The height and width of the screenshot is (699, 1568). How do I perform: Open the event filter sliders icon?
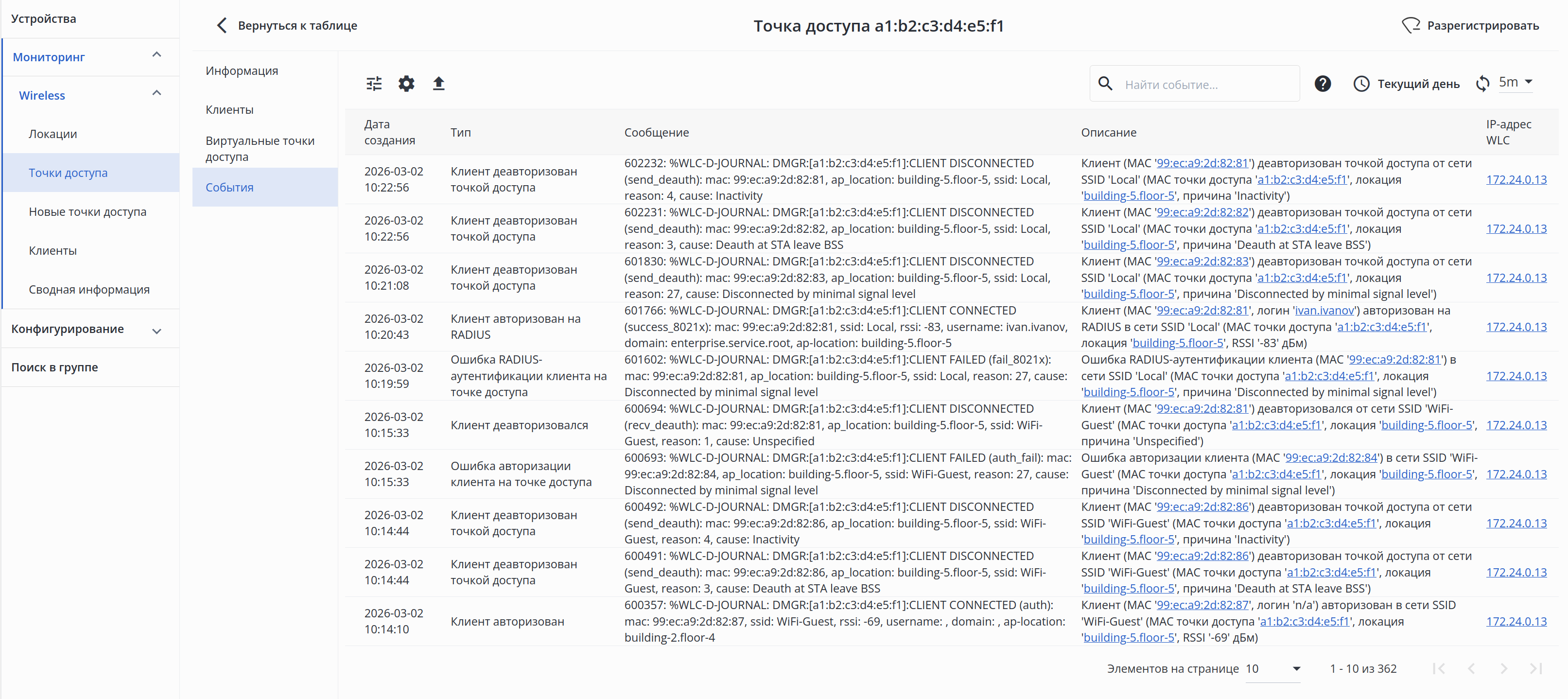tap(374, 84)
